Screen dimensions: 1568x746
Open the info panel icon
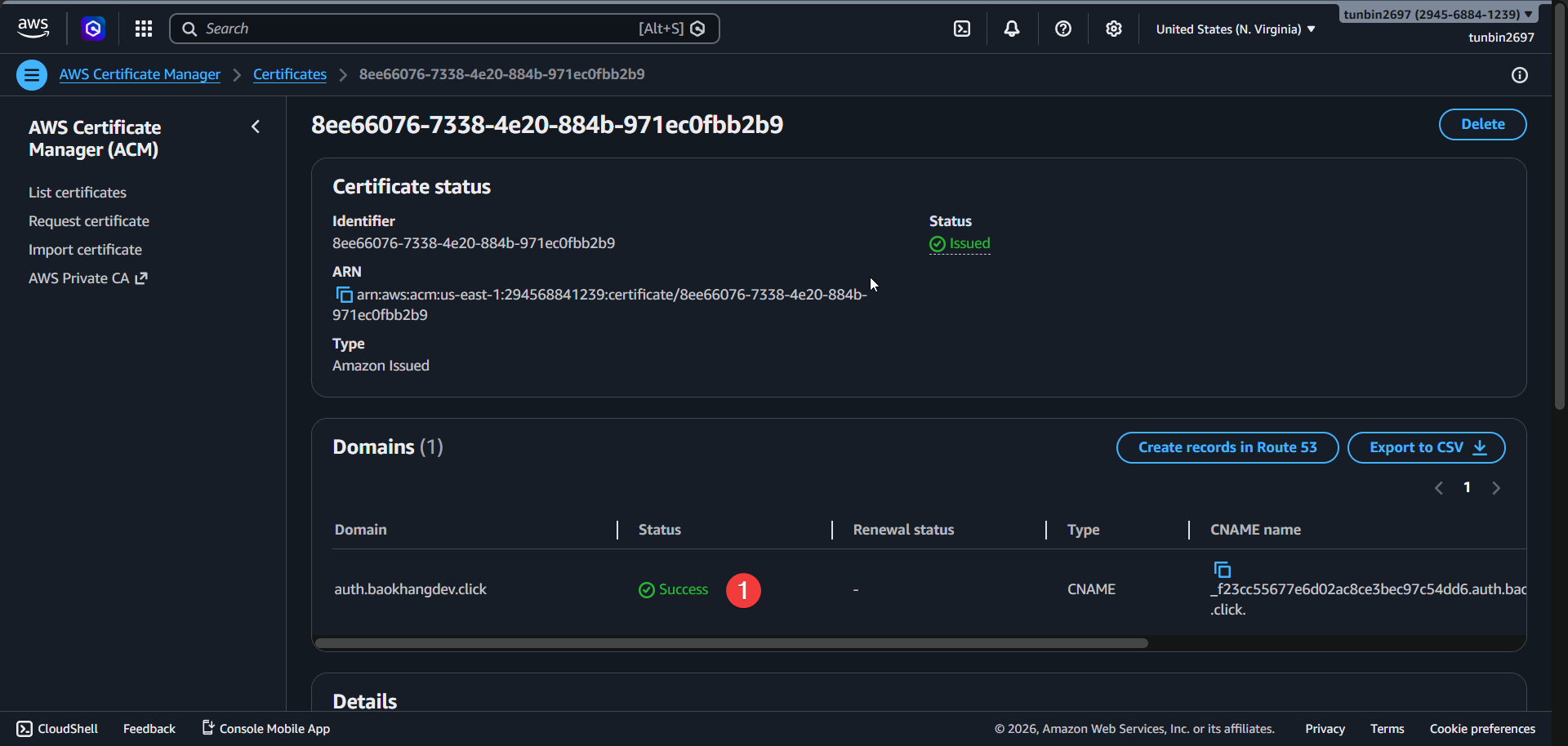[x=1519, y=75]
